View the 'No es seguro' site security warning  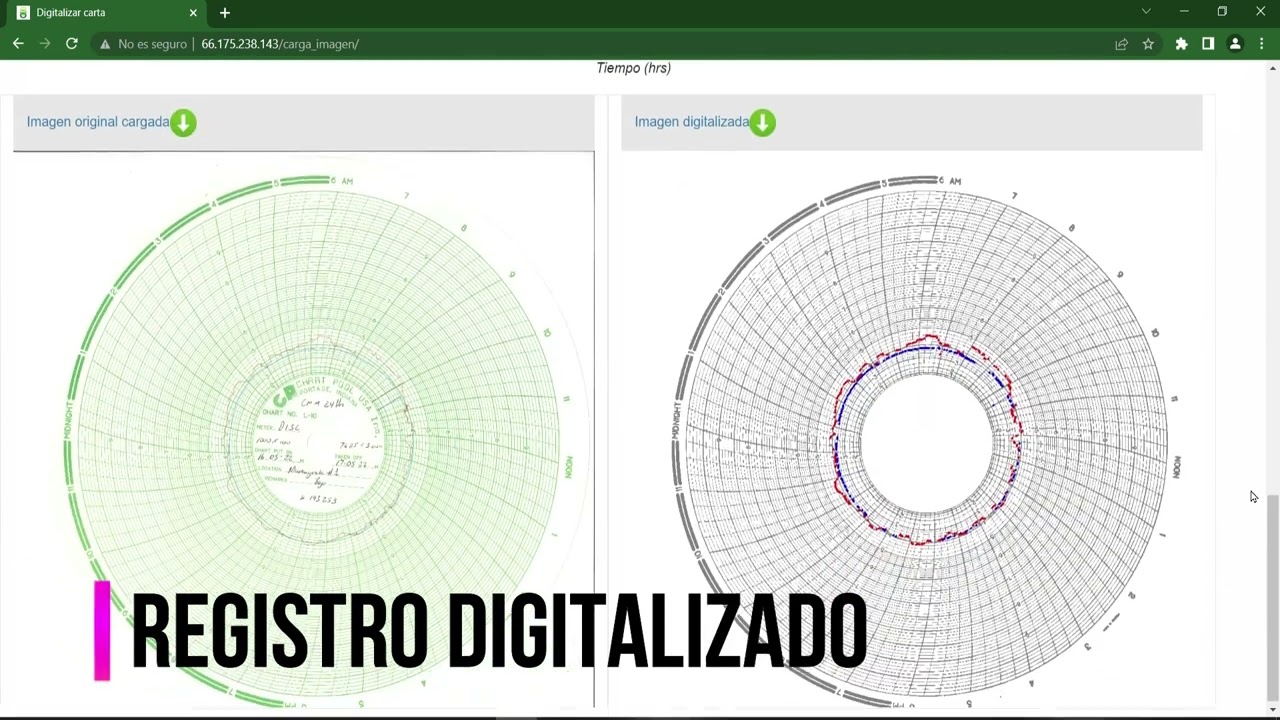click(143, 44)
